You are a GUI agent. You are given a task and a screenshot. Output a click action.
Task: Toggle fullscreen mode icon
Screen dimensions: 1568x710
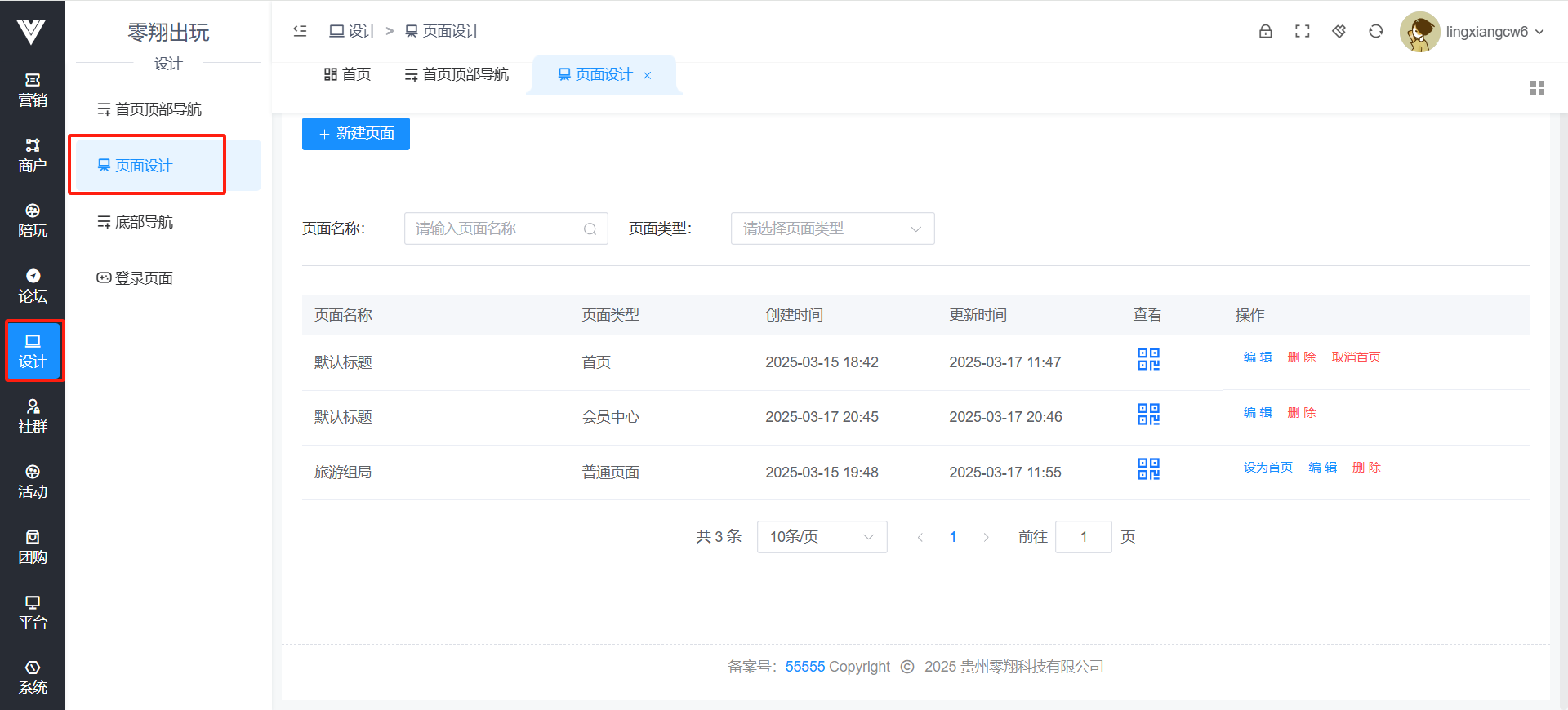click(1302, 32)
